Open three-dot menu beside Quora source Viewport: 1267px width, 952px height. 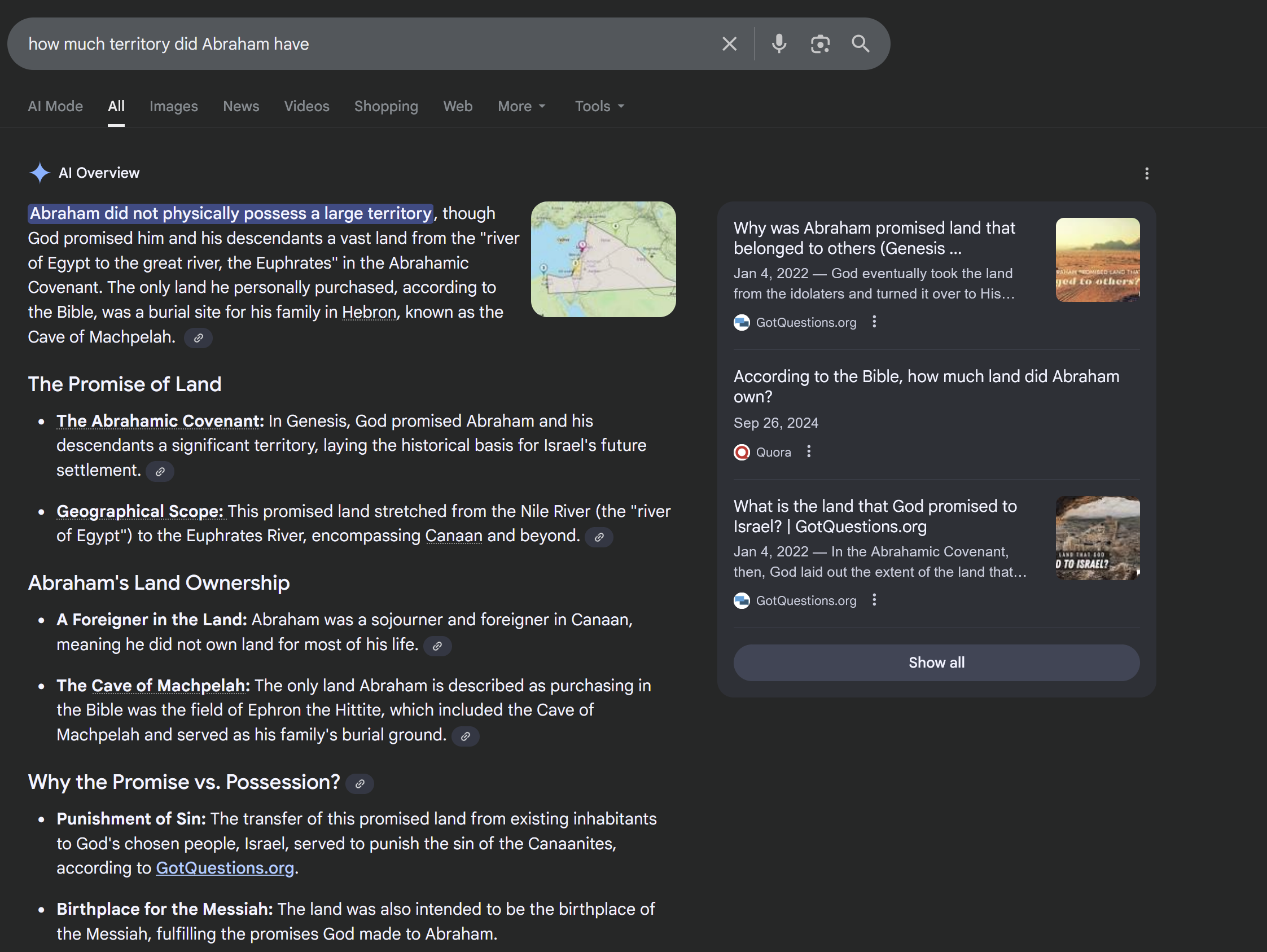(x=809, y=452)
